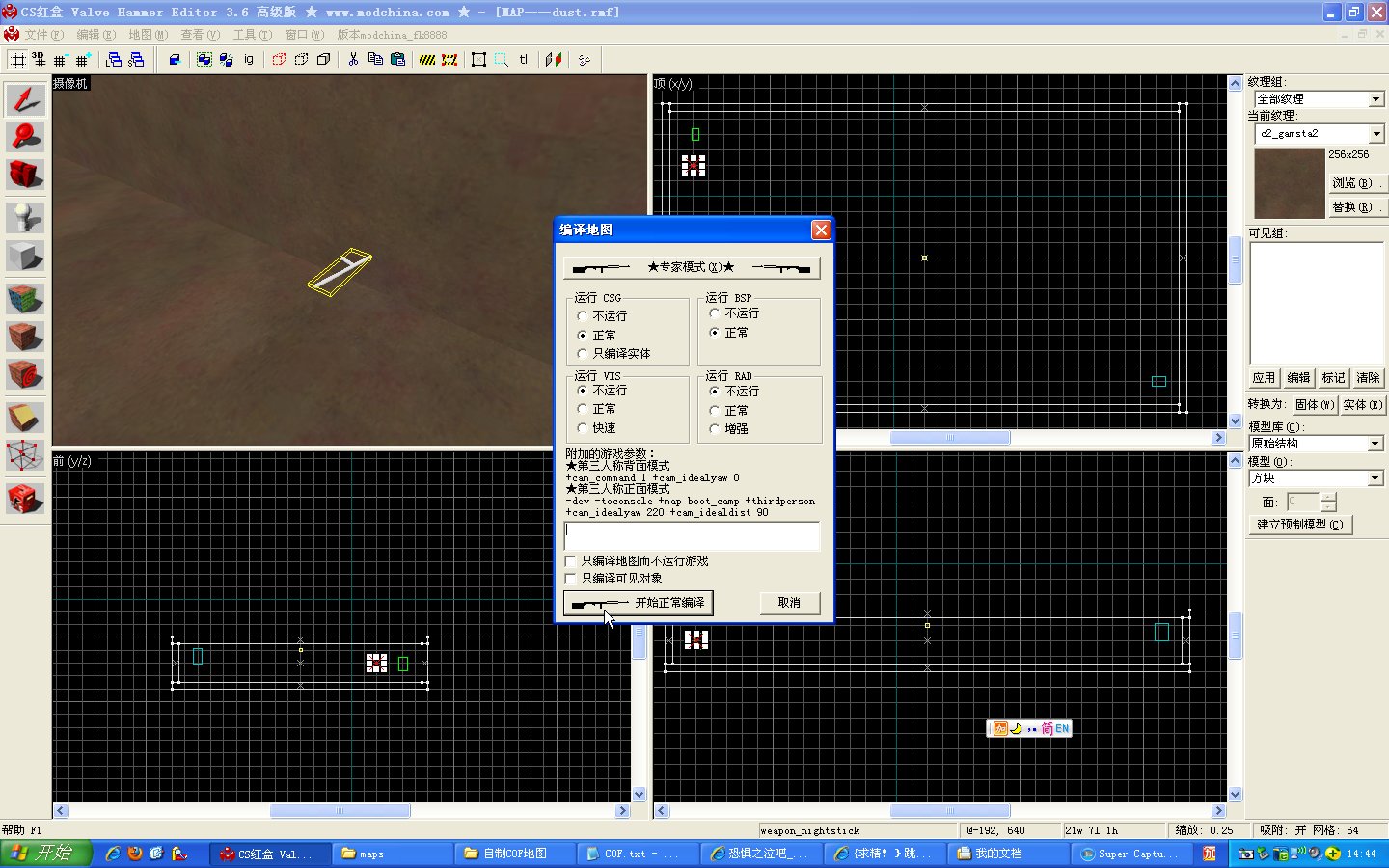
Task: Click the 应用 visgroup button
Action: click(1264, 378)
